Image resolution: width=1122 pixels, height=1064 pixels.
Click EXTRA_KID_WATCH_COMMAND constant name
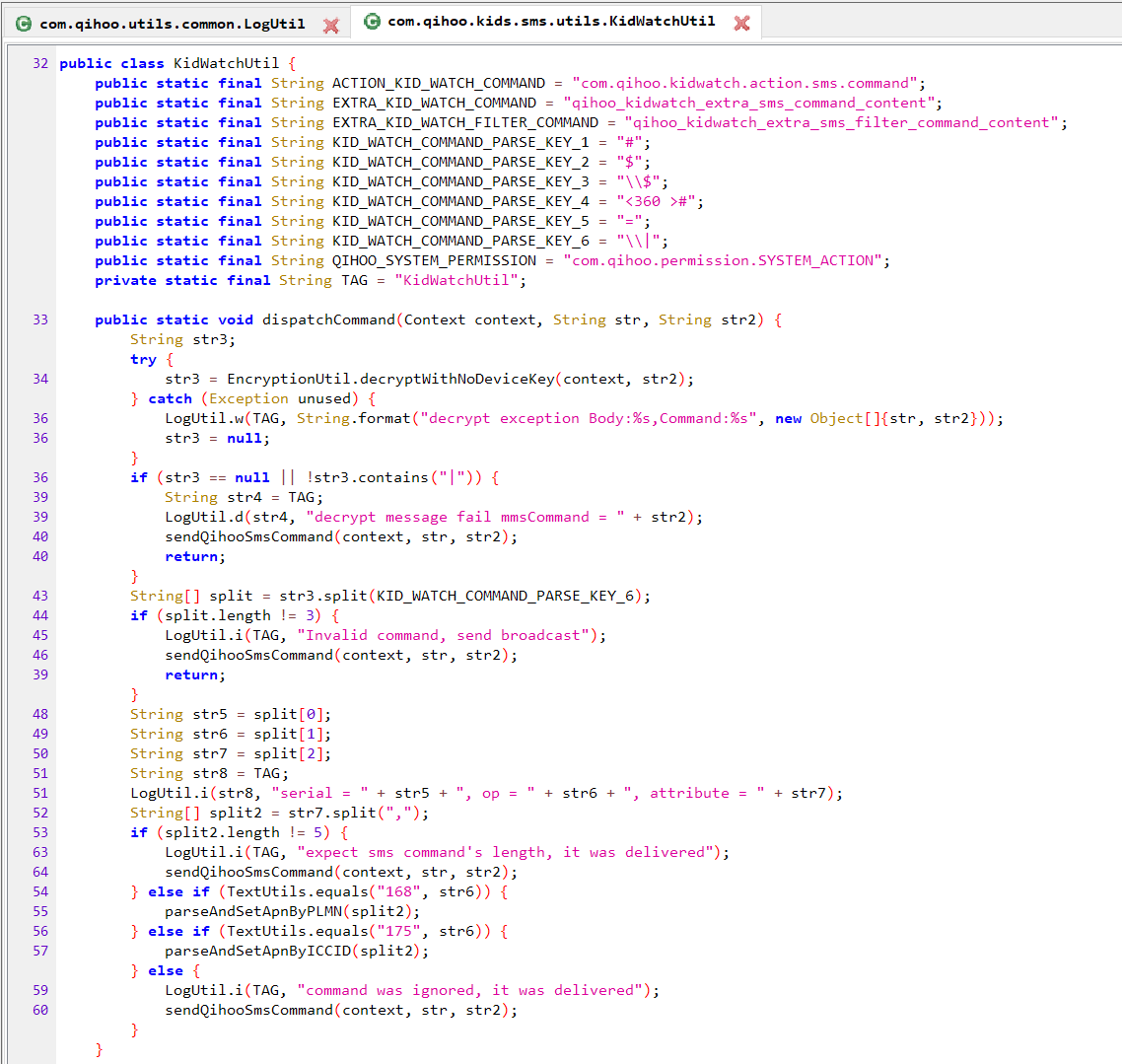point(434,103)
